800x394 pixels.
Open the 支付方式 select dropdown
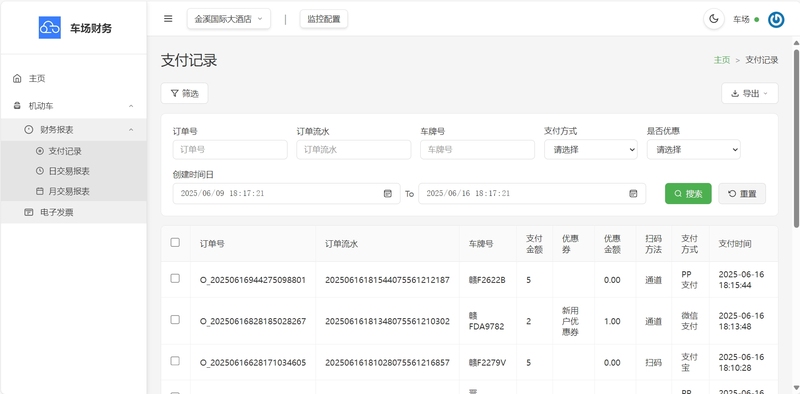[591, 150]
